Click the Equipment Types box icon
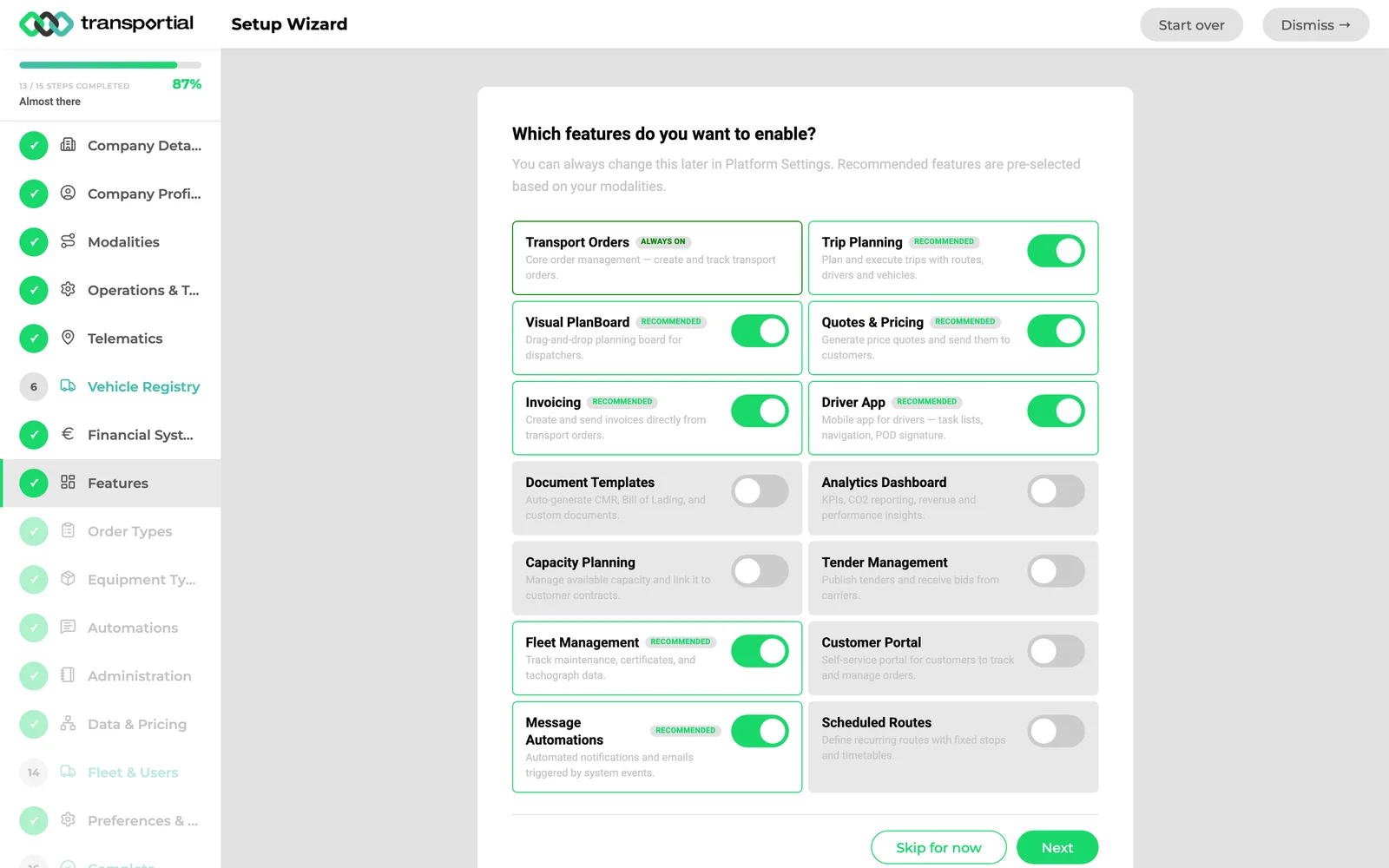1389x868 pixels. click(68, 578)
